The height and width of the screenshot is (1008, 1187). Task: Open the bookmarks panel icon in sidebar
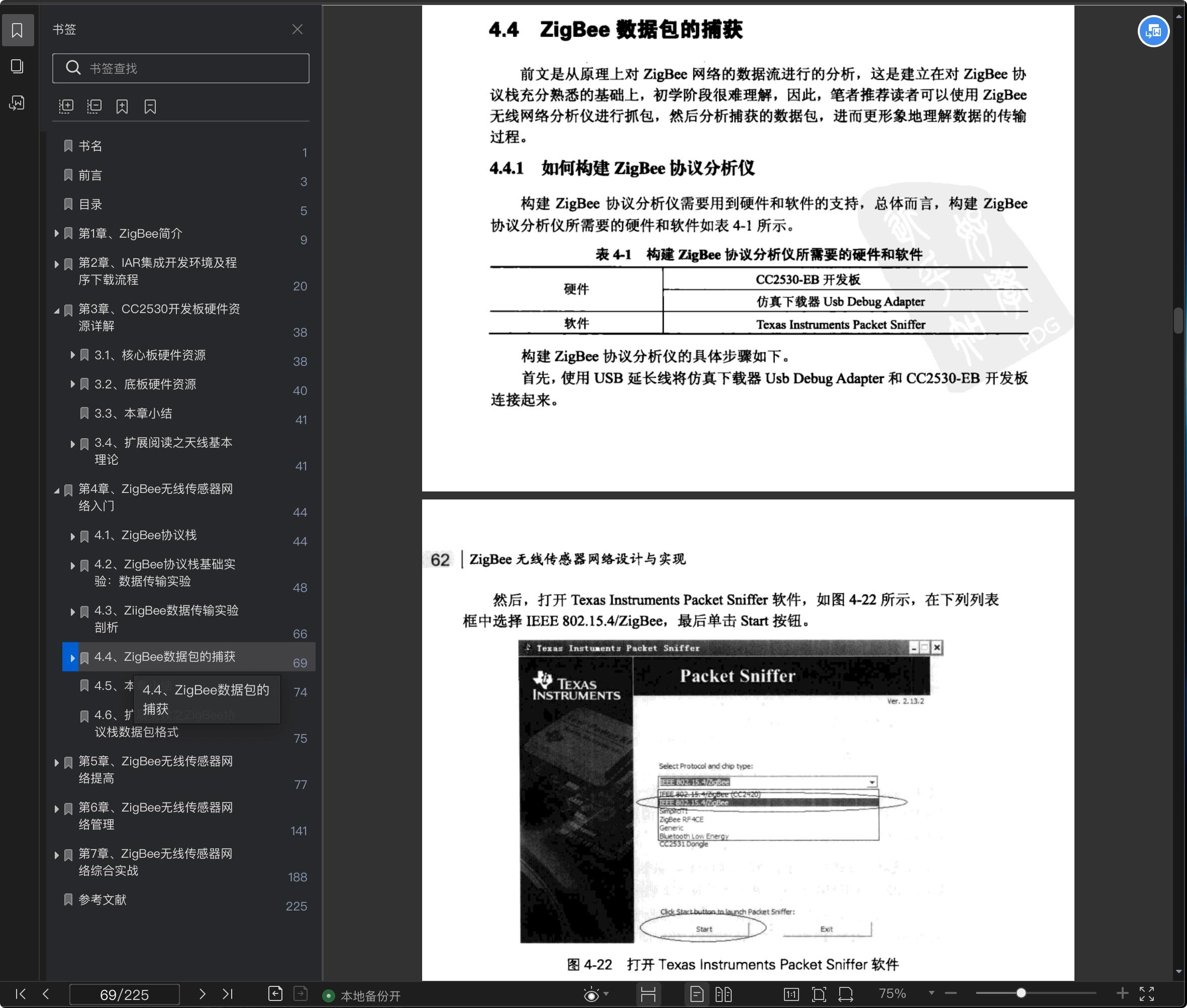[17, 30]
